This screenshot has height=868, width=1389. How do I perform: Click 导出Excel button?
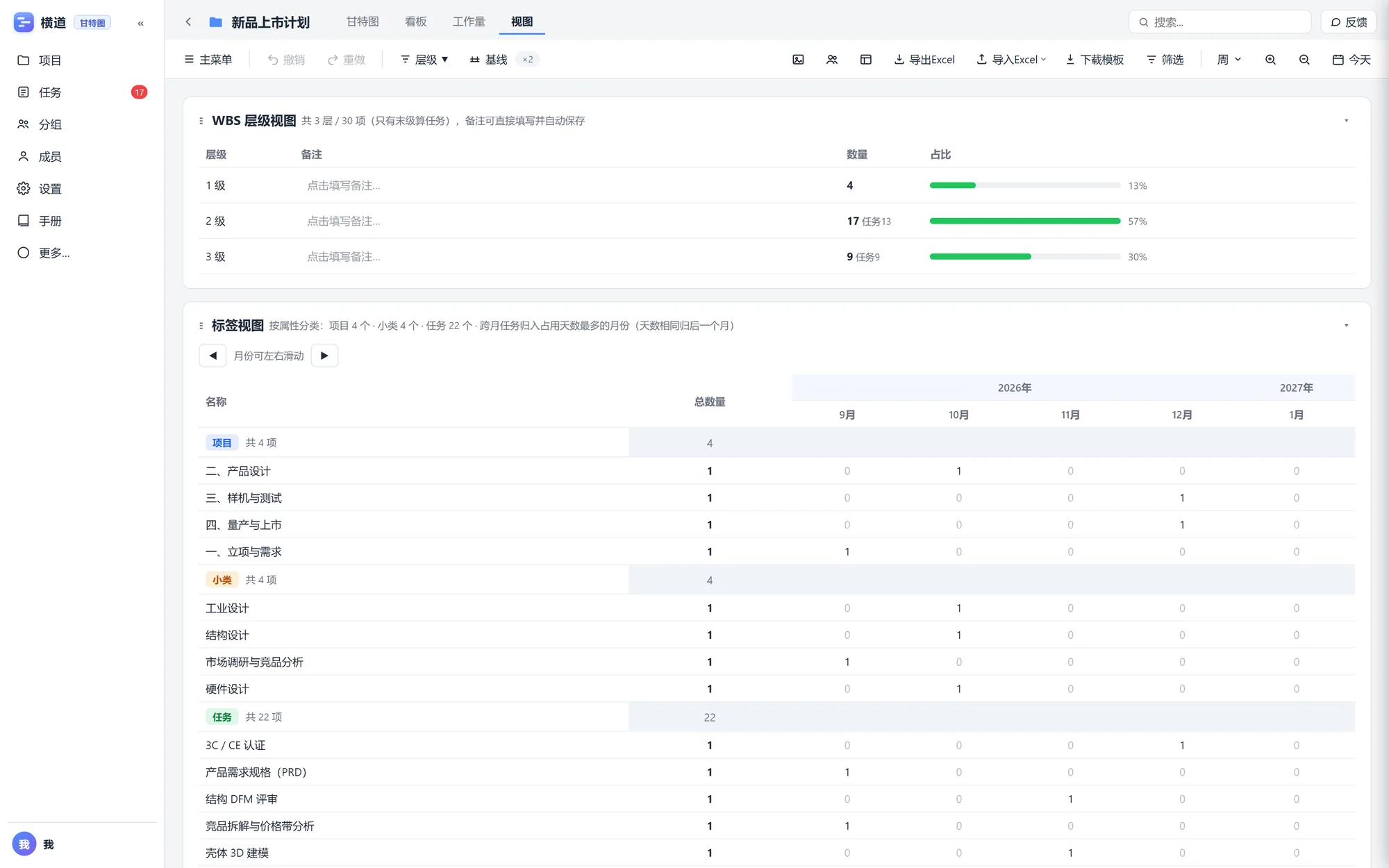click(x=924, y=60)
